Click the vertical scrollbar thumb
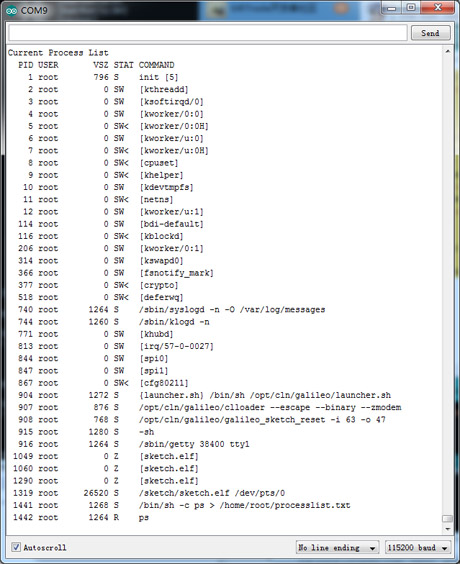Viewport: 460px width, 564px height. [448, 518]
